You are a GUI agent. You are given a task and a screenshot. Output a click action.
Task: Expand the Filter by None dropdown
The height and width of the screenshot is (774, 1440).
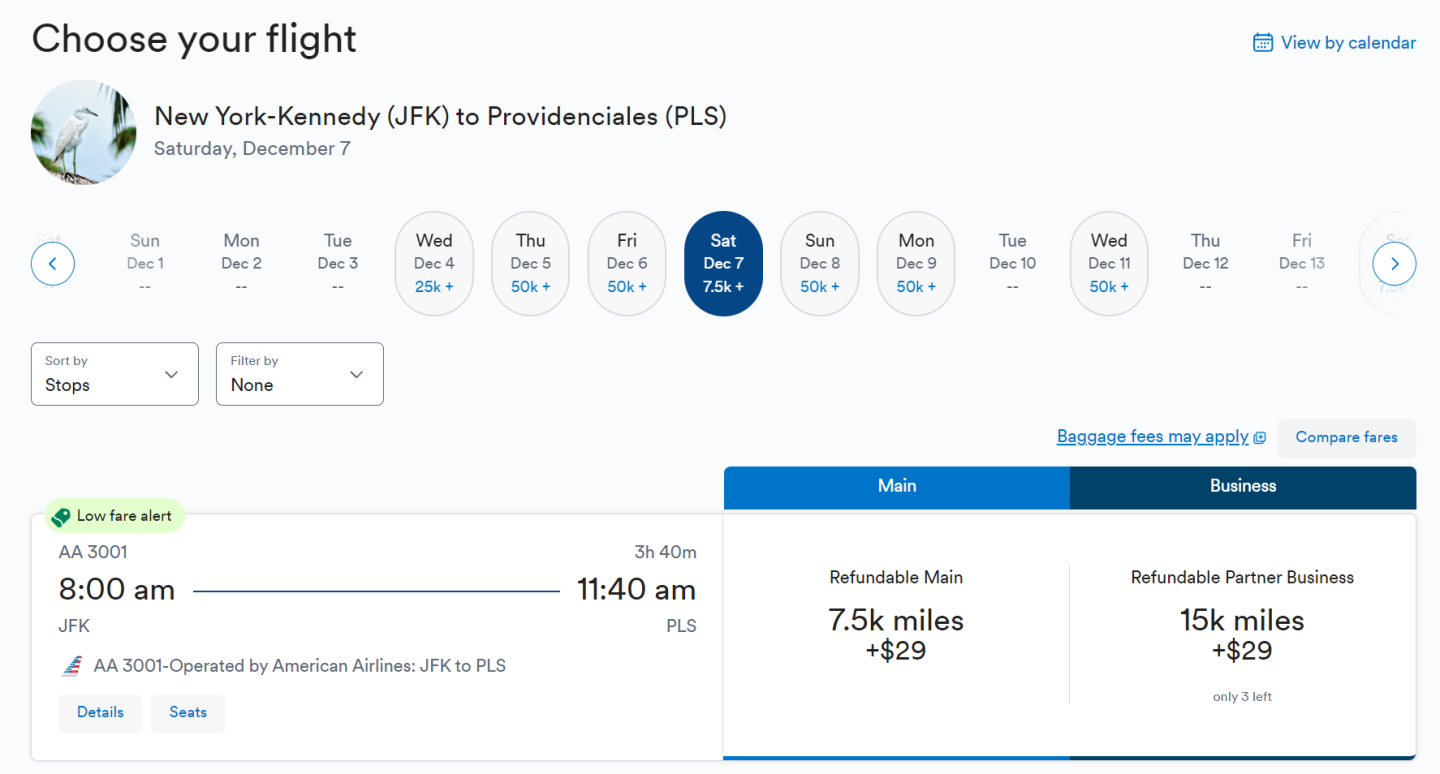point(299,374)
